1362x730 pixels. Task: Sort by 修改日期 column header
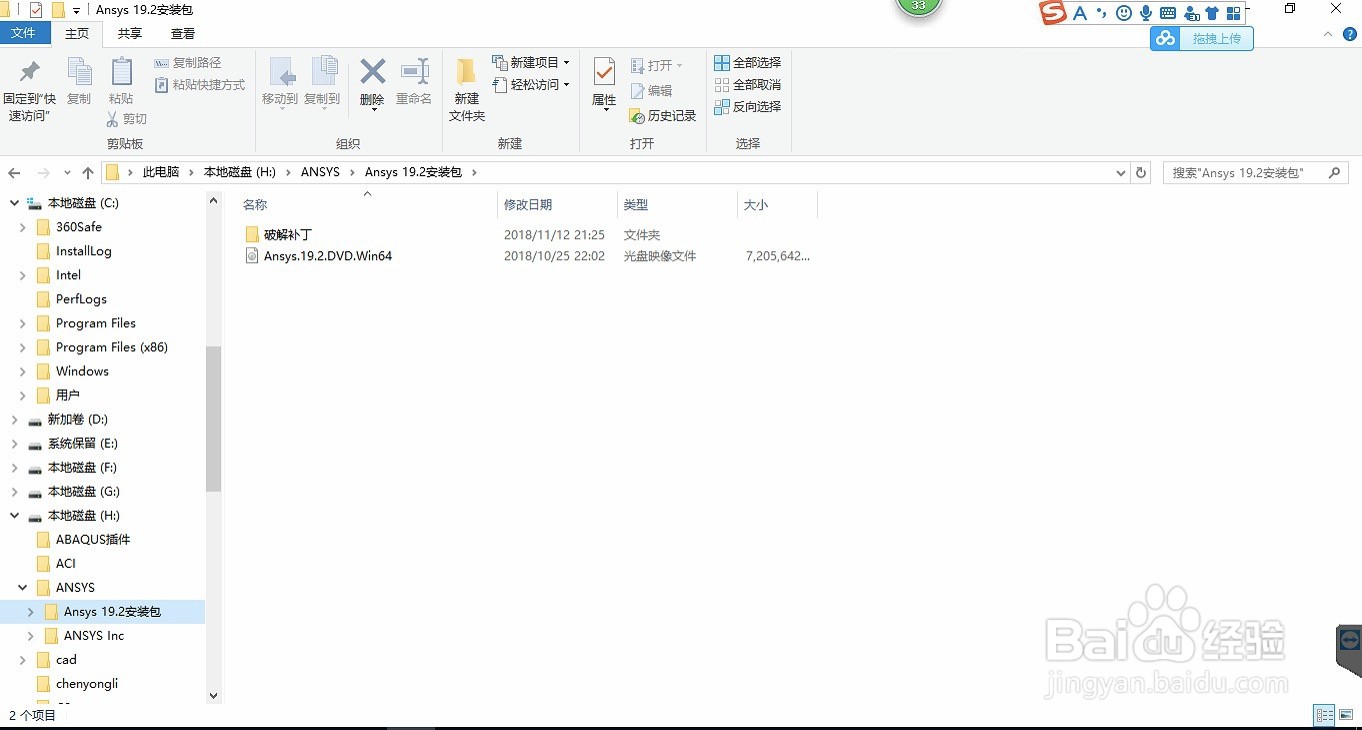pyautogui.click(x=557, y=205)
